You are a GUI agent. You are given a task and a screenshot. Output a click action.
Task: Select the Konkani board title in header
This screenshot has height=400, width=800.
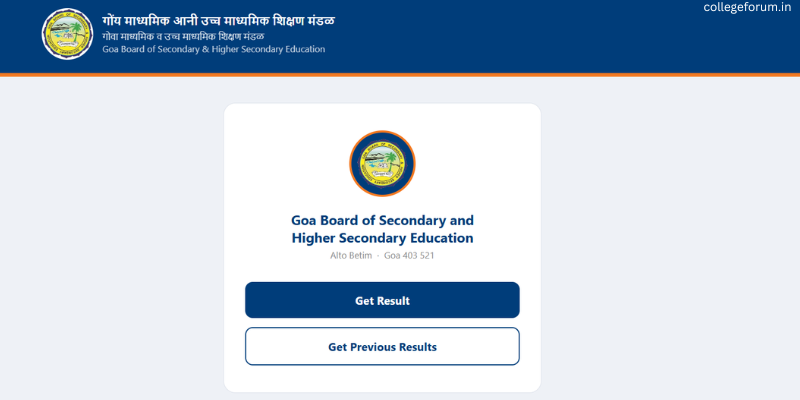coord(218,19)
